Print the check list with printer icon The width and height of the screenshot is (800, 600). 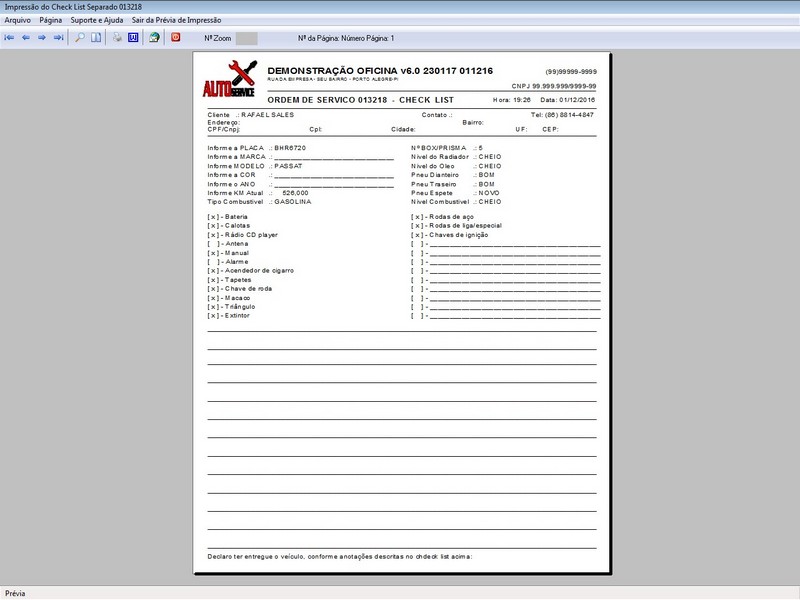tap(117, 38)
